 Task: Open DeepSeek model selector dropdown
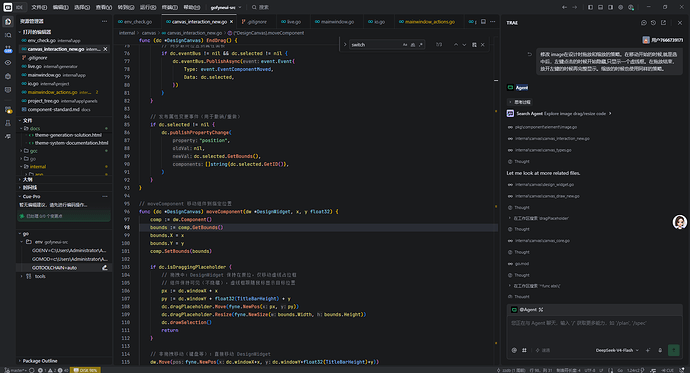point(617,351)
